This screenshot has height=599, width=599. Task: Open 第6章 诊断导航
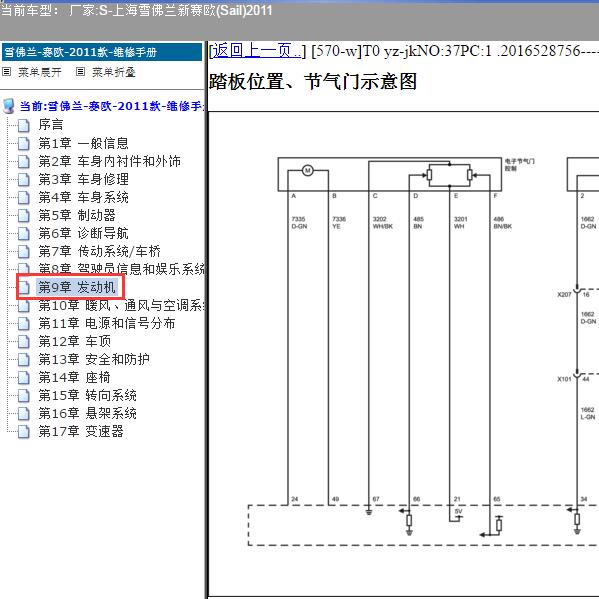(83, 233)
